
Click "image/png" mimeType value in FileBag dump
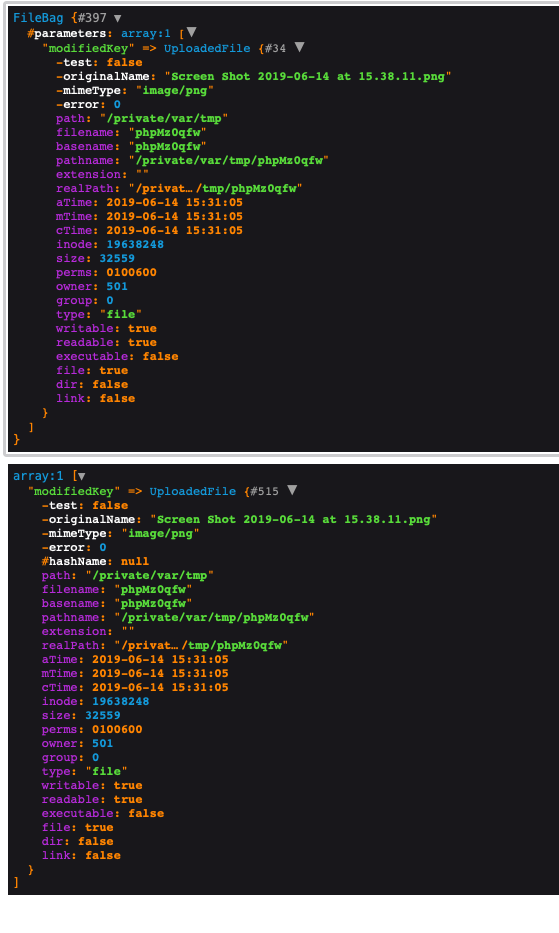pyautogui.click(x=175, y=90)
